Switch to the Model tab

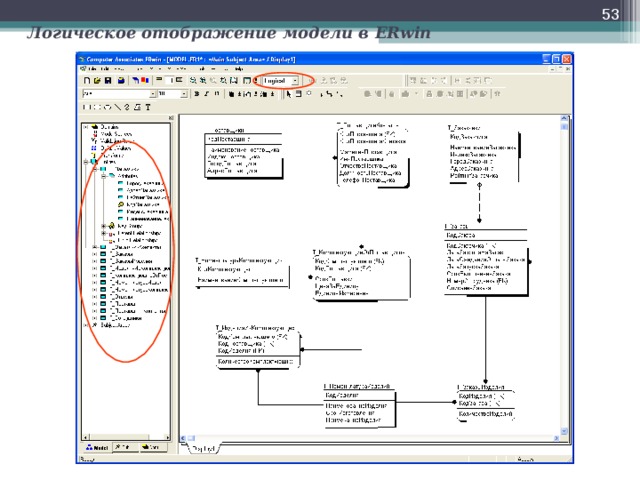(98, 449)
